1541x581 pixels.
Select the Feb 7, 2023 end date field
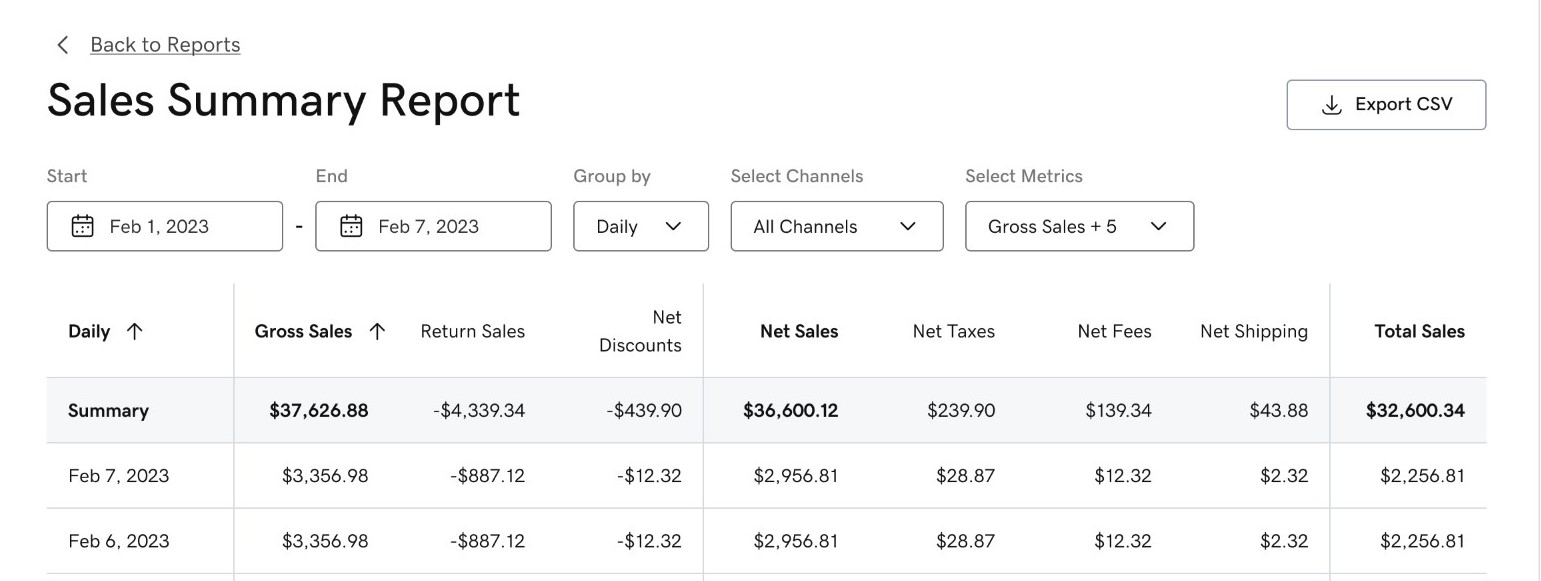pyautogui.click(x=433, y=226)
